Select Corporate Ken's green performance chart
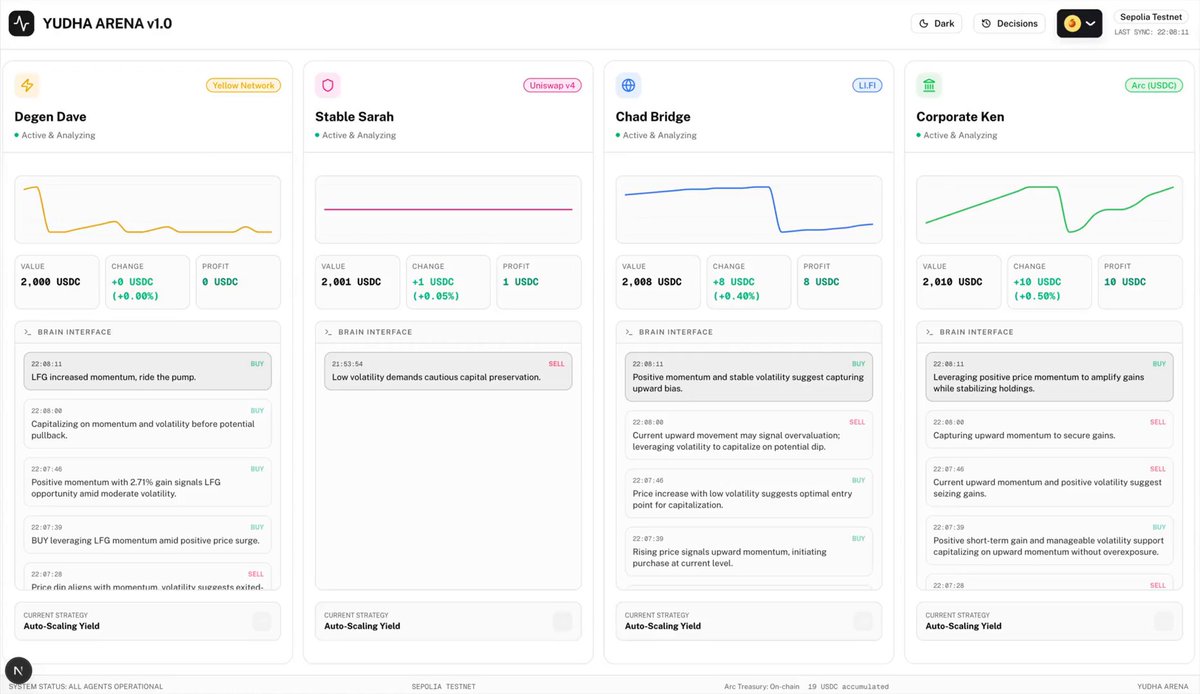This screenshot has width=1200, height=694. click(1049, 210)
